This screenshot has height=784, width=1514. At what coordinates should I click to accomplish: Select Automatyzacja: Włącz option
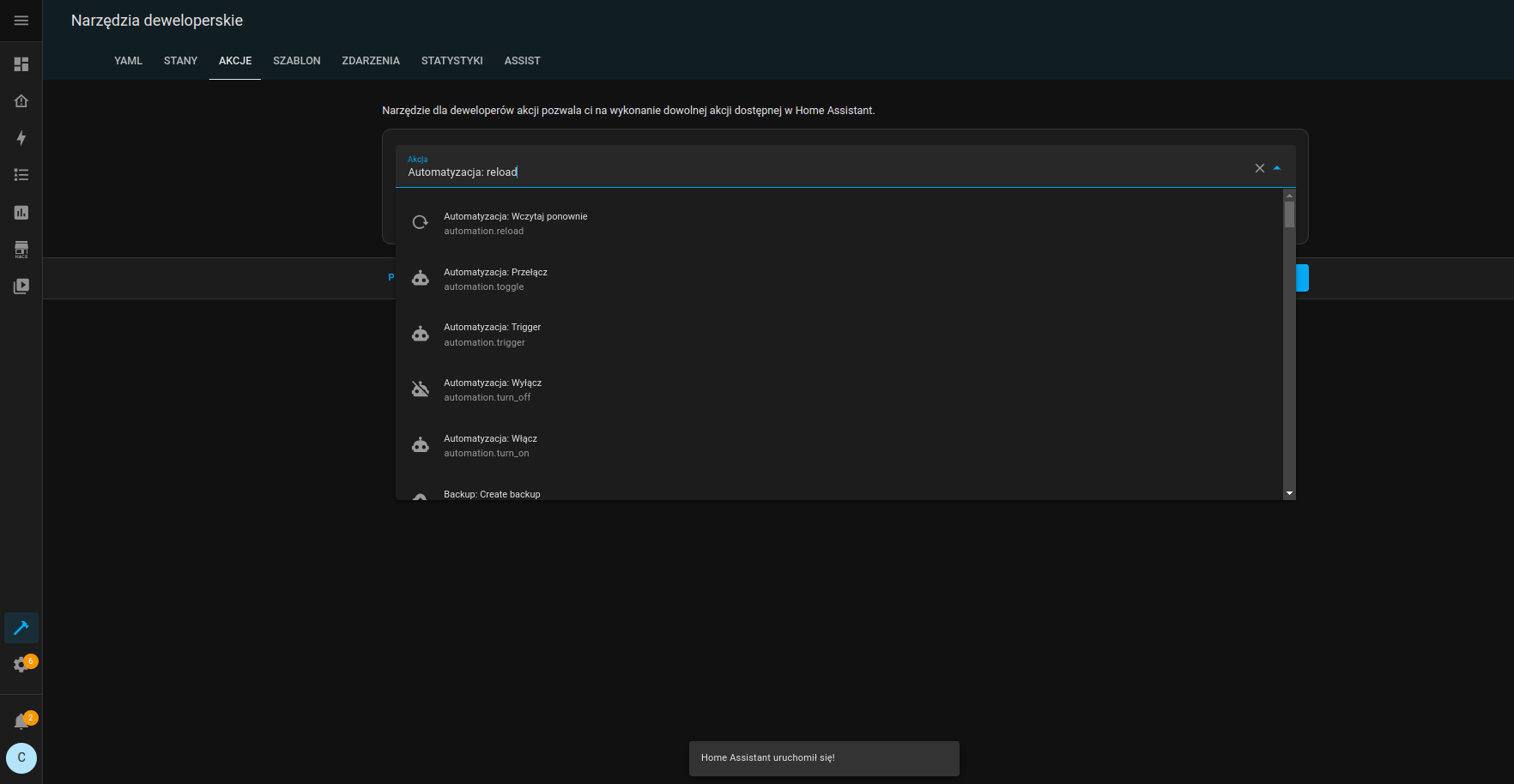click(839, 445)
